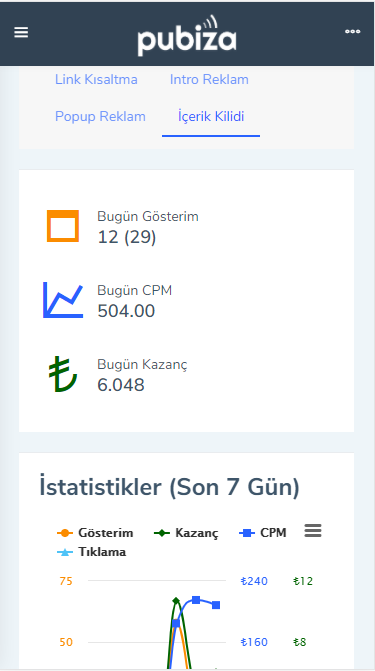
Task: Click the İstatistikler (Son 7 Gün) heading
Action: tap(170, 488)
